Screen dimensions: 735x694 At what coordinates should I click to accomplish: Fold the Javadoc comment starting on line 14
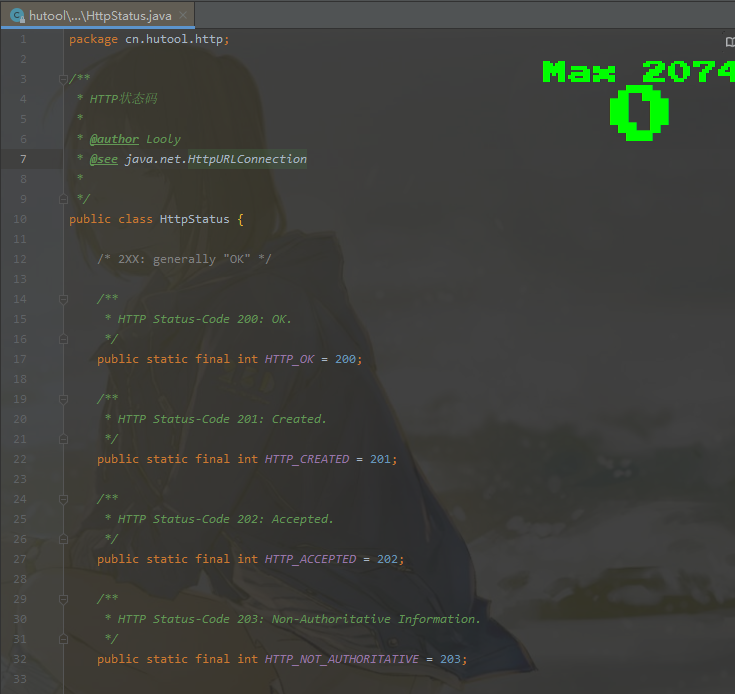(x=63, y=299)
